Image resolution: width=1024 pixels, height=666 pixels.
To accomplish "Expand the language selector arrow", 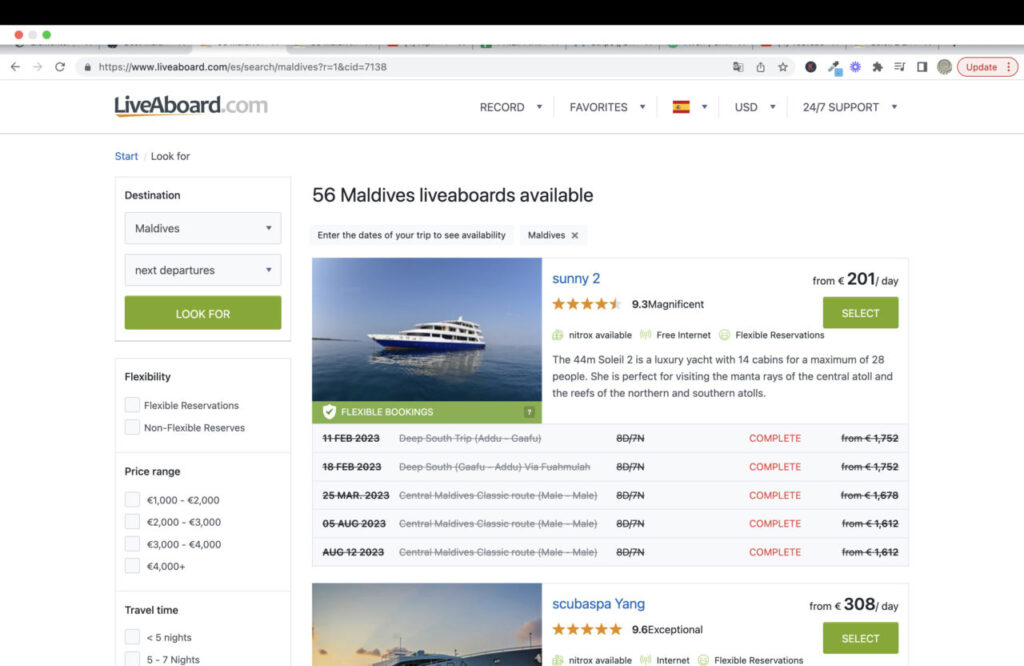I will point(704,107).
